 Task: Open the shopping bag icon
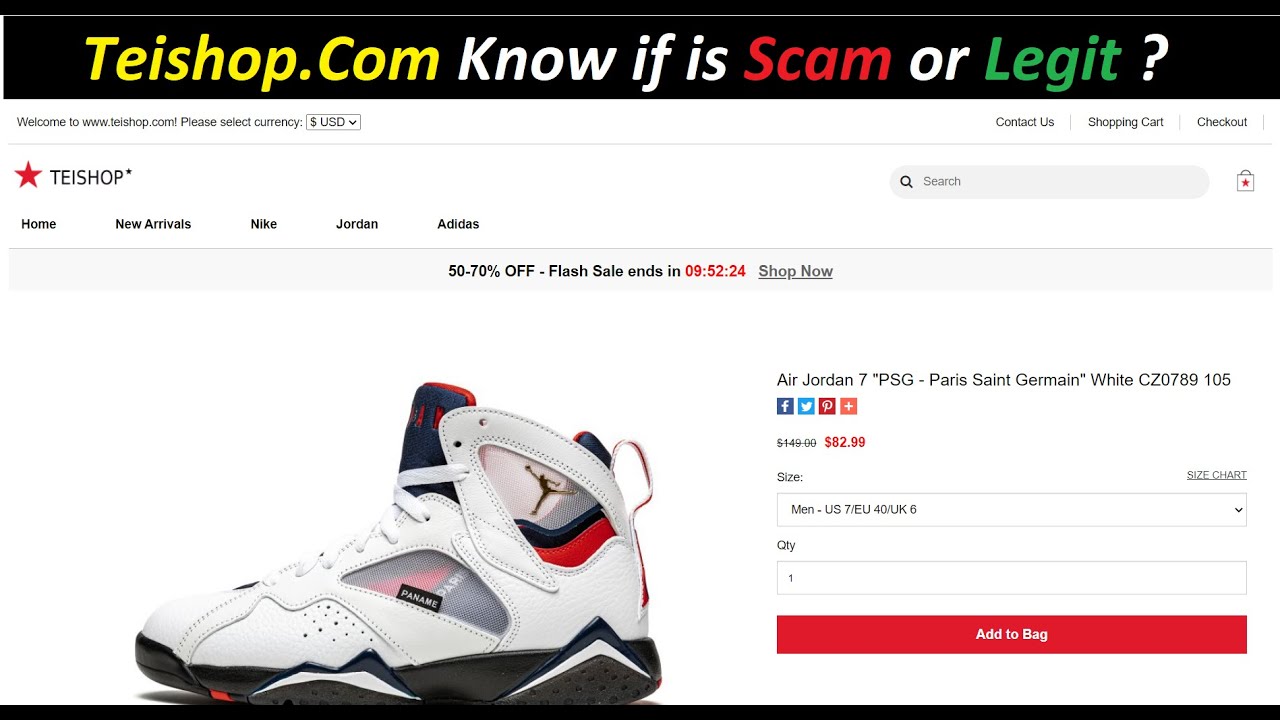click(x=1245, y=181)
